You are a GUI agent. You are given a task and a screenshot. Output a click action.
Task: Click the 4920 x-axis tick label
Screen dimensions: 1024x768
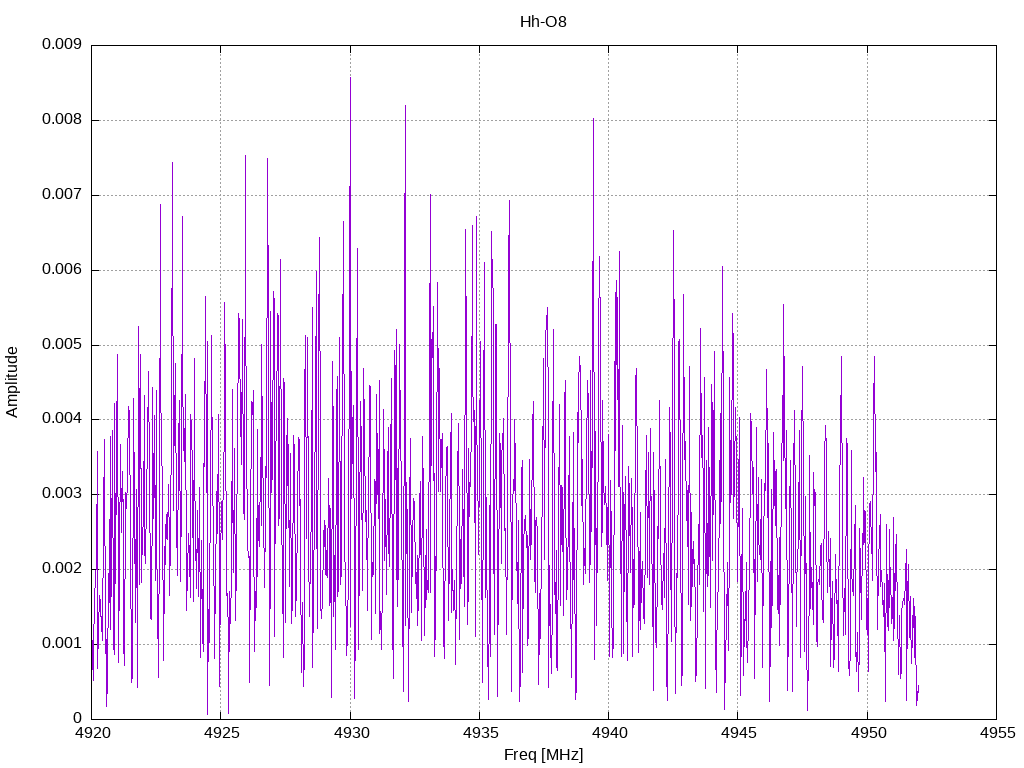click(x=92, y=733)
